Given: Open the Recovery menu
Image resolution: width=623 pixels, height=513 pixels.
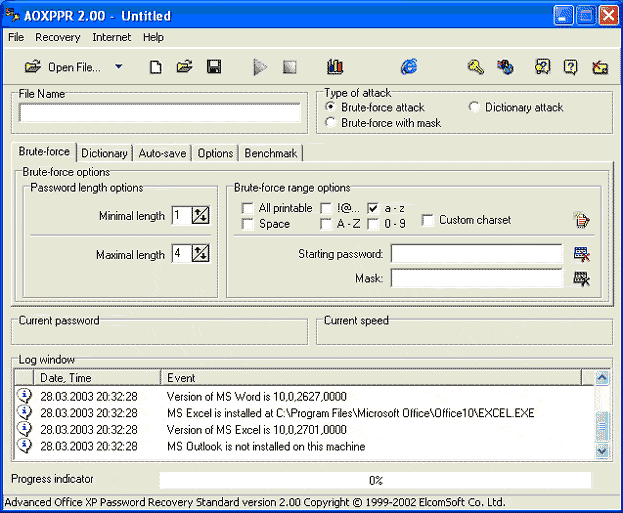Looking at the screenshot, I should coord(57,37).
